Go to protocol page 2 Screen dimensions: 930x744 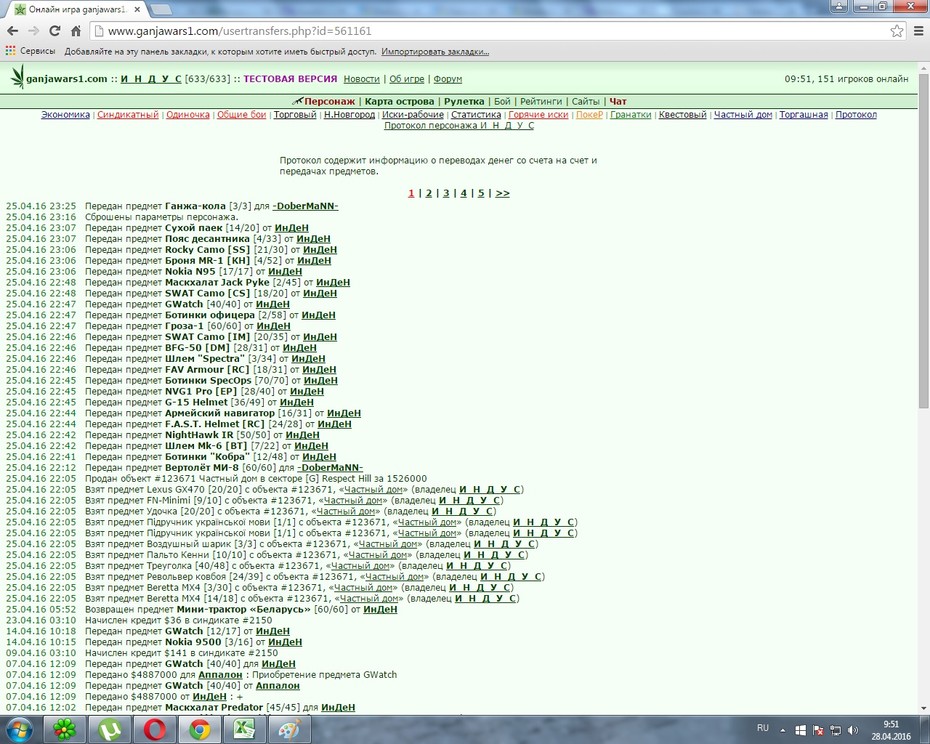click(429, 193)
